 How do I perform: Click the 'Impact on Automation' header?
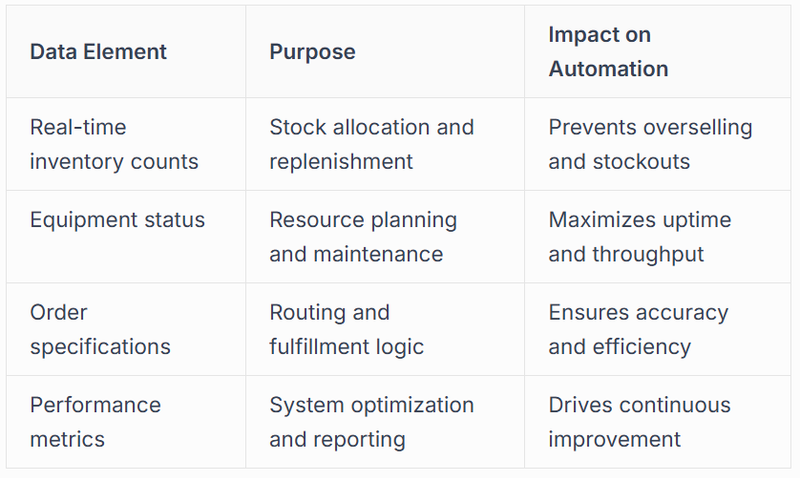[x=608, y=52]
